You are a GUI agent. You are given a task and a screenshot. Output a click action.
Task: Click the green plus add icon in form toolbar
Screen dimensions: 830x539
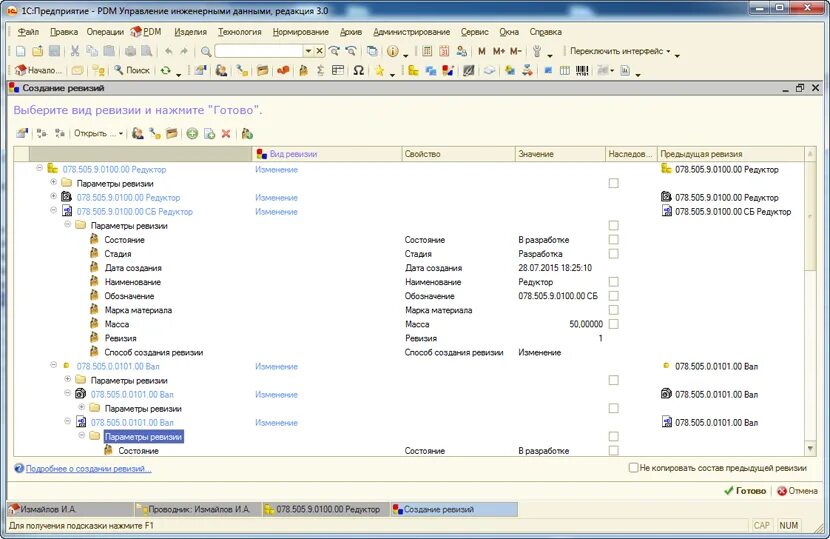coord(192,133)
